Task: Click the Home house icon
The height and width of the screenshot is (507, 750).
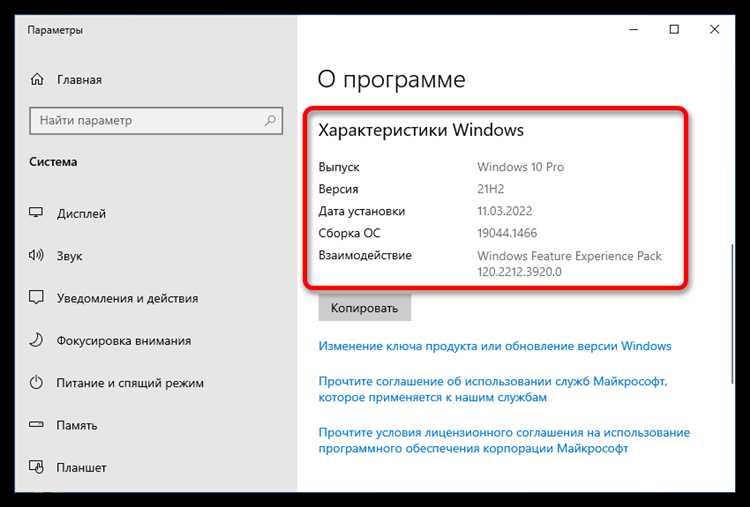Action: click(37, 79)
